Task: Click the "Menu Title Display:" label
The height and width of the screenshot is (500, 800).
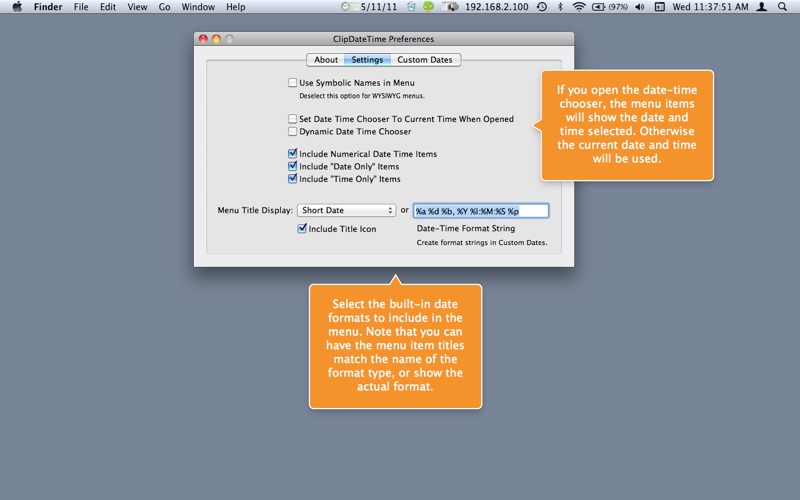Action: tap(255, 210)
